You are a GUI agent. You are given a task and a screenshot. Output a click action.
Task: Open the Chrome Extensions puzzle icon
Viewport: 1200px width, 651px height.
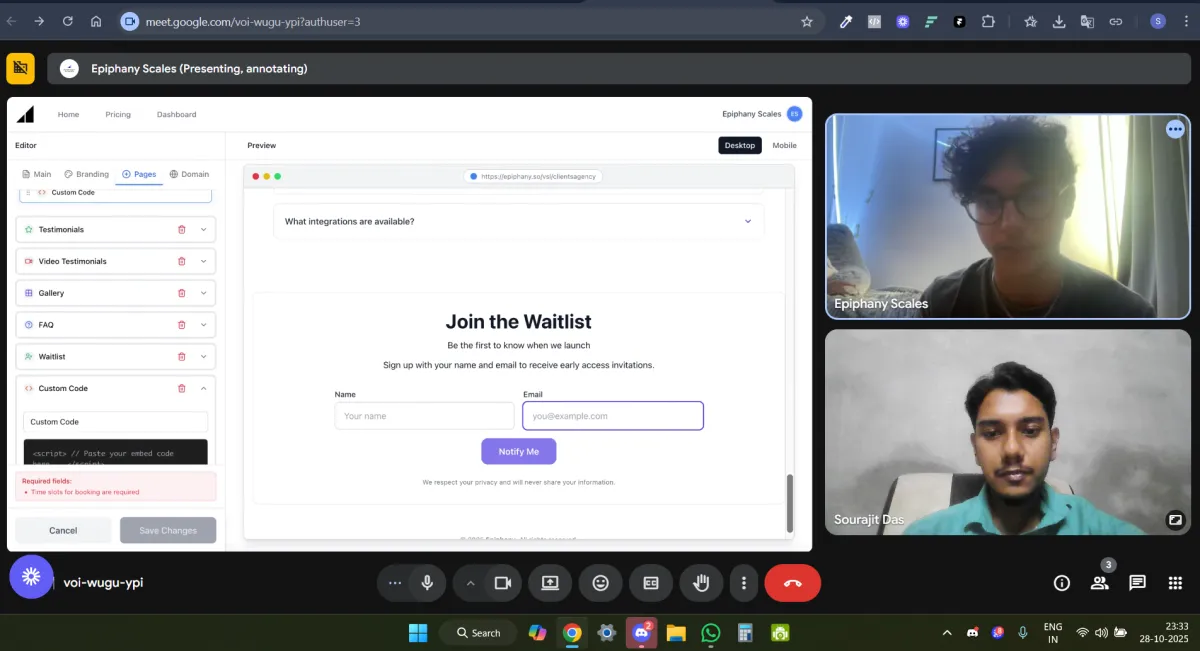[x=988, y=21]
